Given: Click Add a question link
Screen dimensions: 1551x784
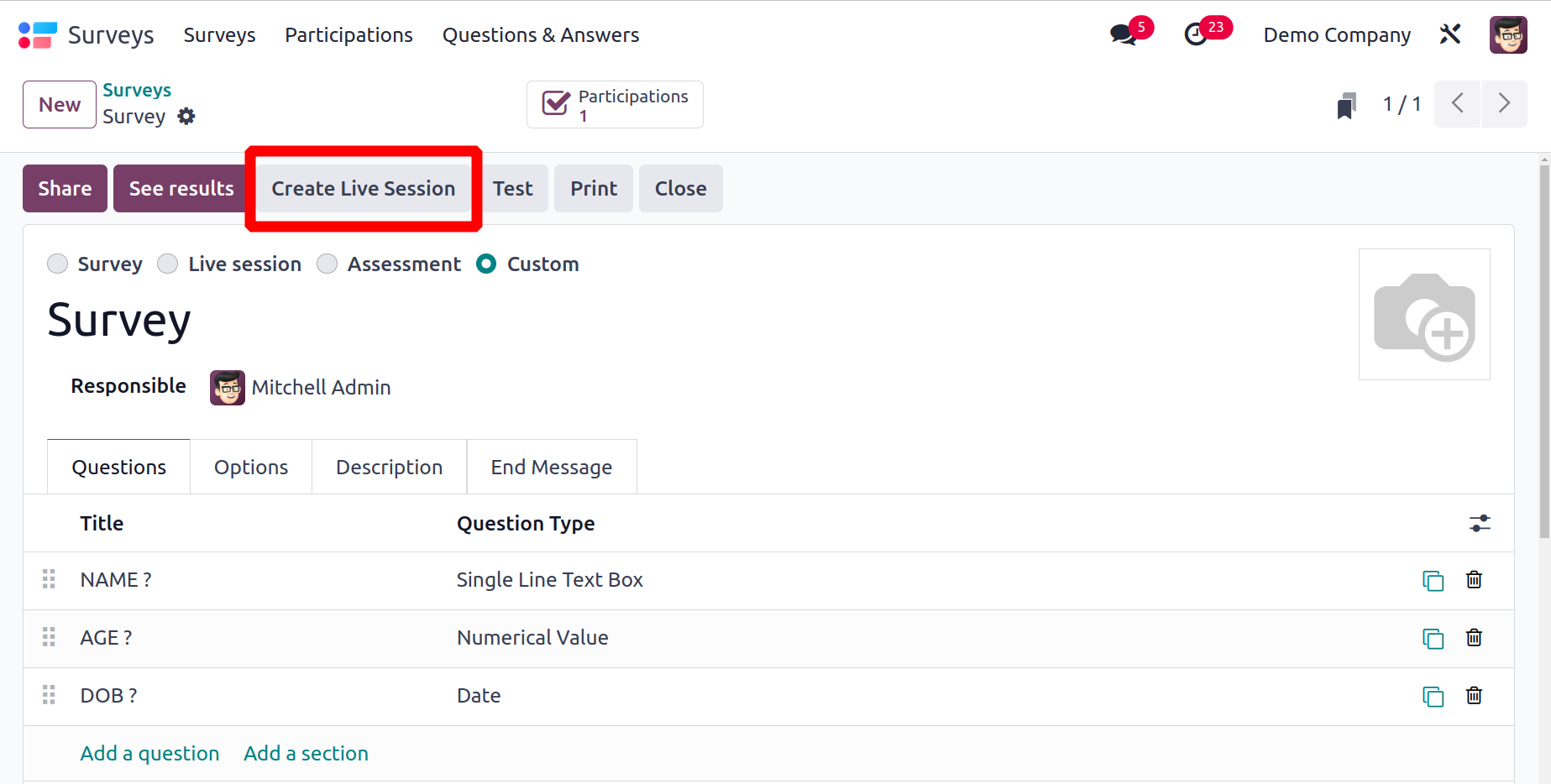Looking at the screenshot, I should tap(149, 753).
